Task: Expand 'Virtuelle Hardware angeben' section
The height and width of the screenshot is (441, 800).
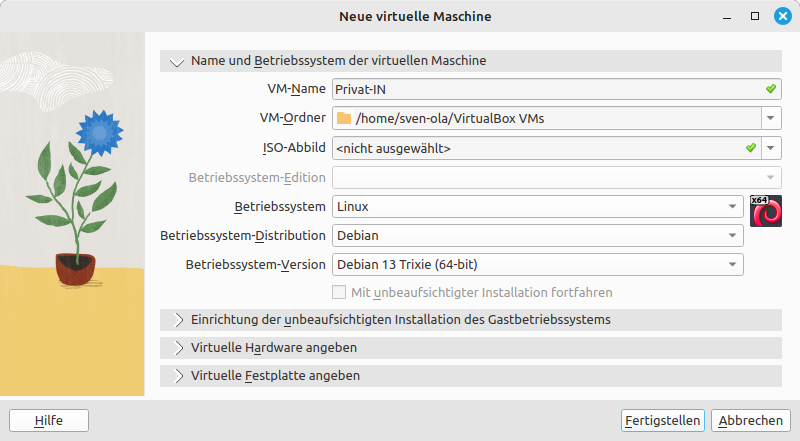Action: pos(179,348)
